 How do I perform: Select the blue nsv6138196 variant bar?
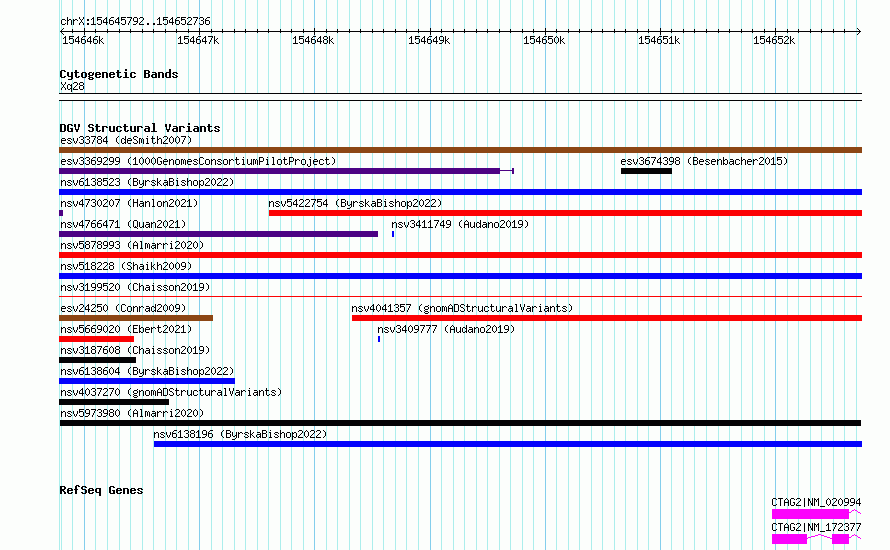click(x=508, y=444)
